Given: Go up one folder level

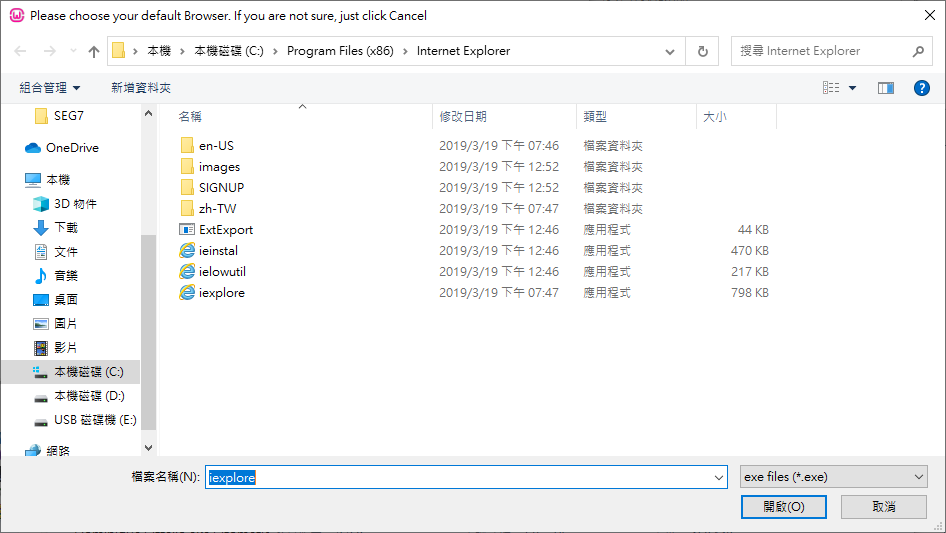Looking at the screenshot, I should point(94,51).
